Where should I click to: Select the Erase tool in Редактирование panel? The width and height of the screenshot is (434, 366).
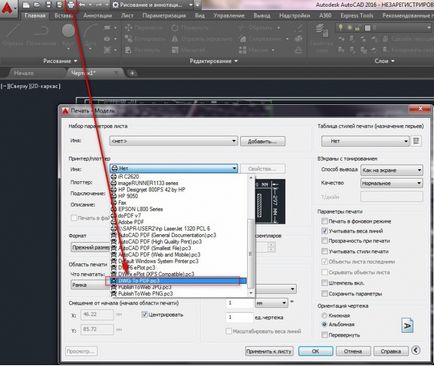(x=299, y=28)
